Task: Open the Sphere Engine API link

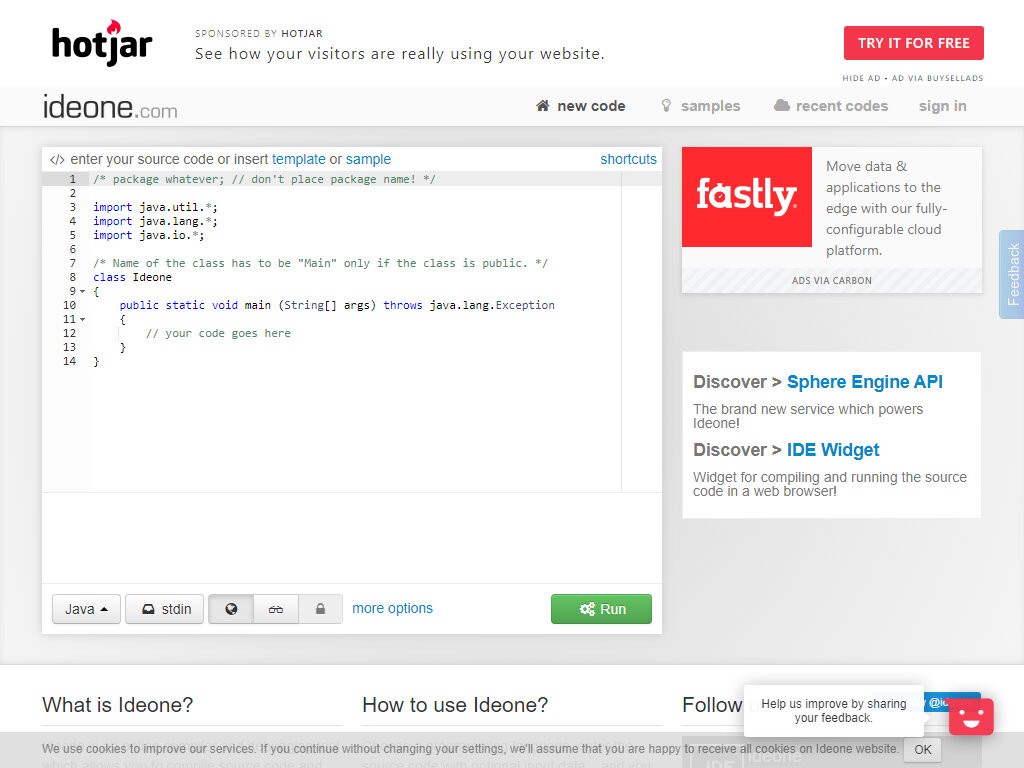Action: [x=865, y=382]
